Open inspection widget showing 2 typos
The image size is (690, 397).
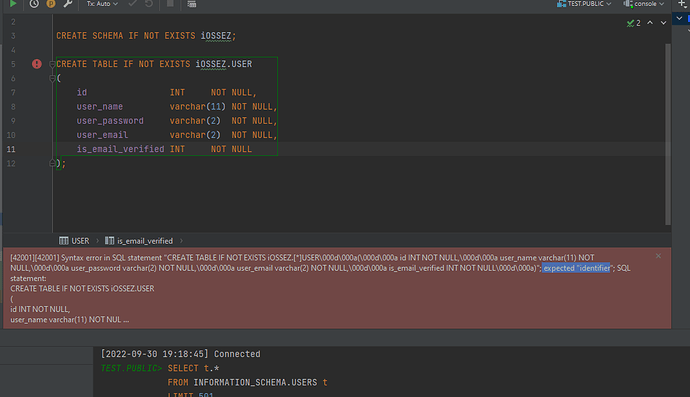pos(633,23)
